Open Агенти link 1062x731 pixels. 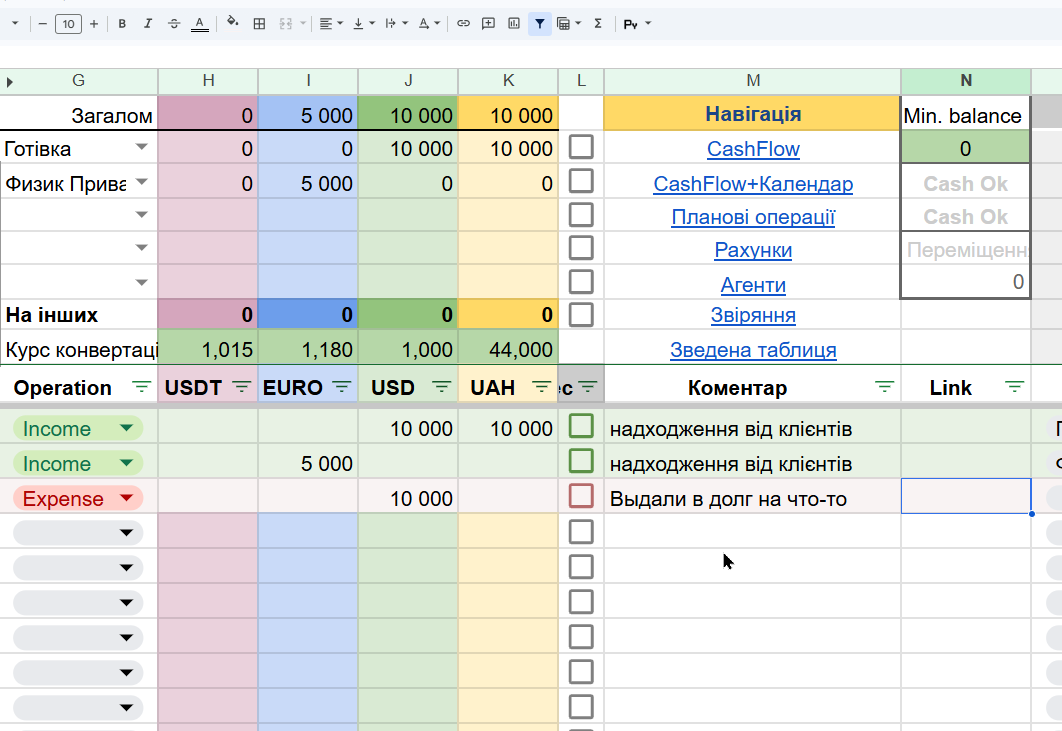[753, 285]
